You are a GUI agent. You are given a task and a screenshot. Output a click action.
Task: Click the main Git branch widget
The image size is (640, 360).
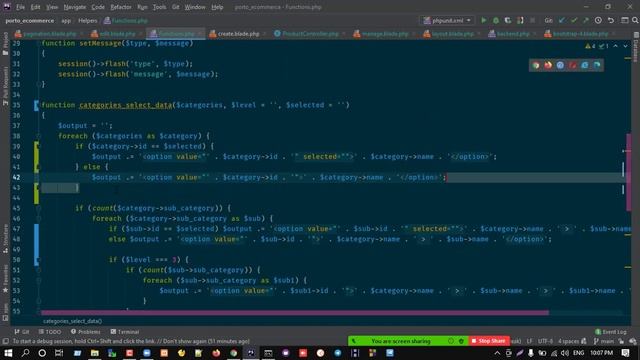point(604,341)
